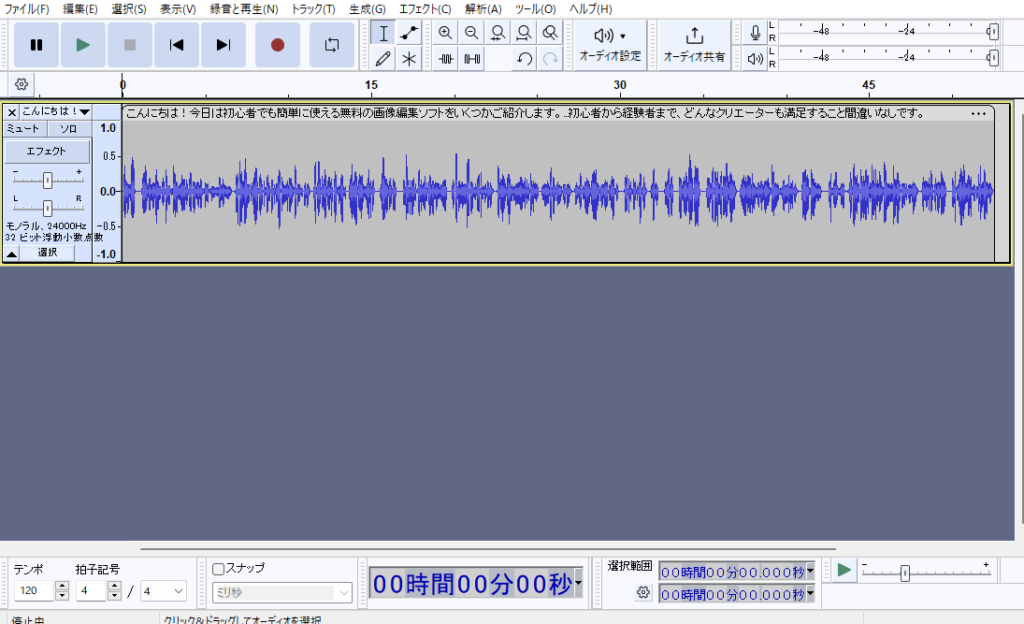
Task: Open the ファイル(F) menu
Action: [26, 9]
